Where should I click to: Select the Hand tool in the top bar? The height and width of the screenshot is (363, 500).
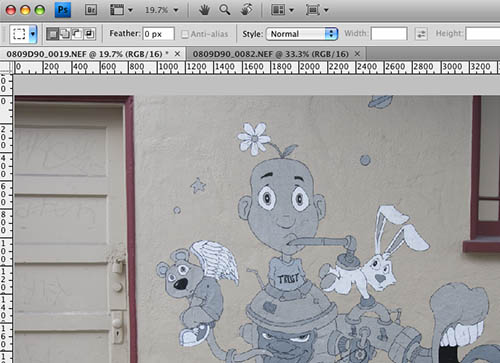[204, 10]
